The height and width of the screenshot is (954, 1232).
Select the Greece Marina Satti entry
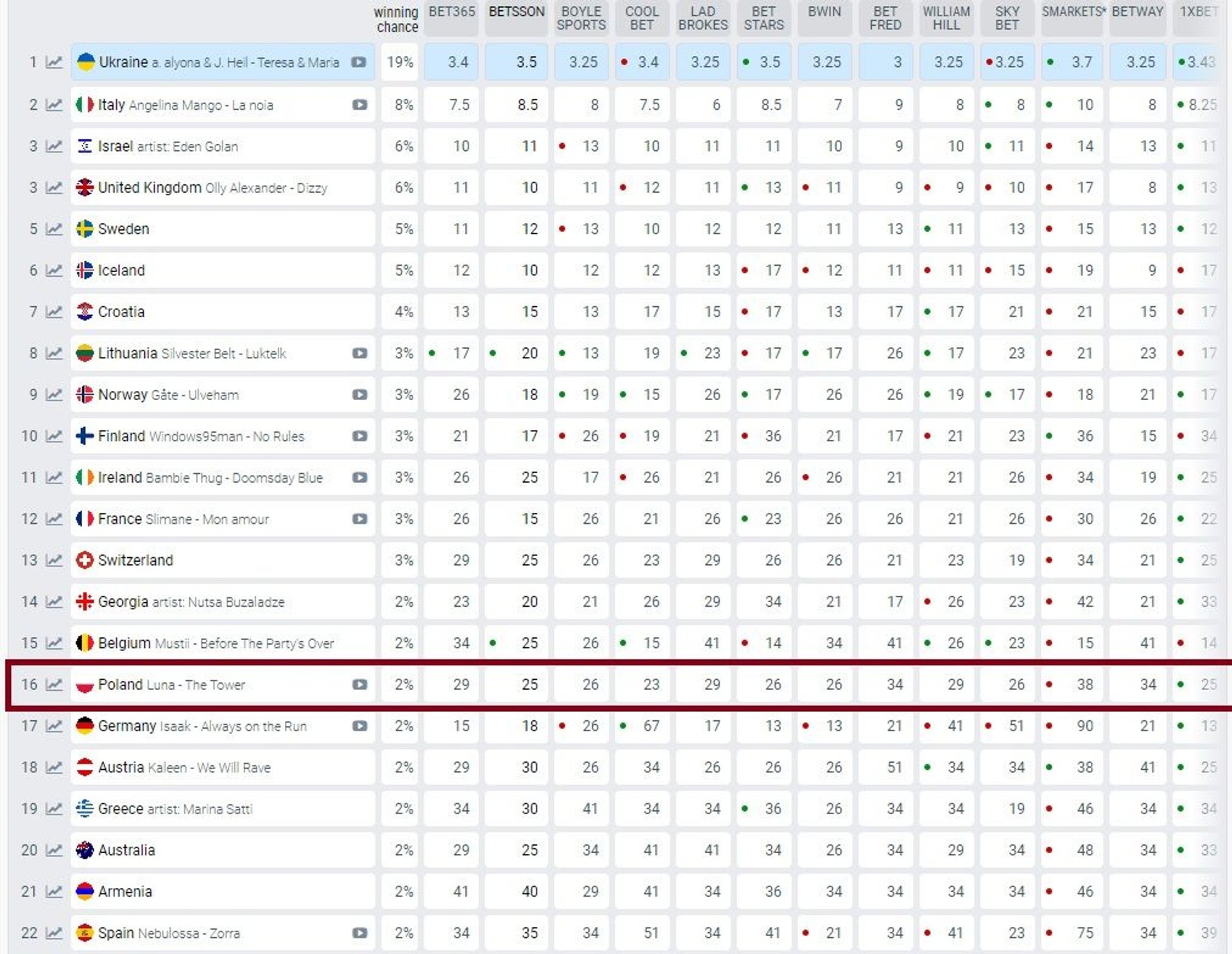click(x=223, y=808)
